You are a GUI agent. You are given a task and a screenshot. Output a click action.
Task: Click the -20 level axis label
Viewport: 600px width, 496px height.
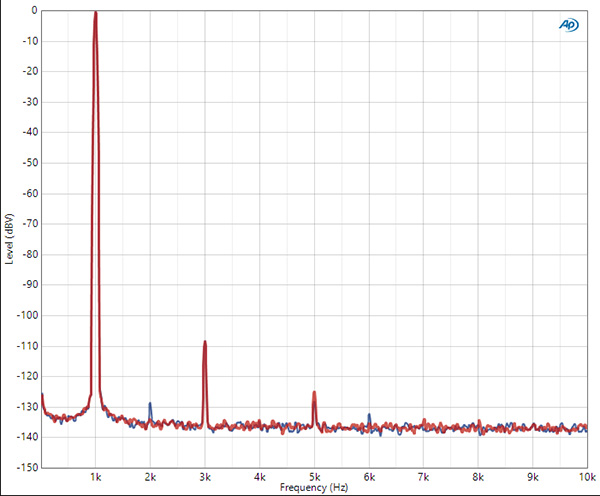coord(30,71)
